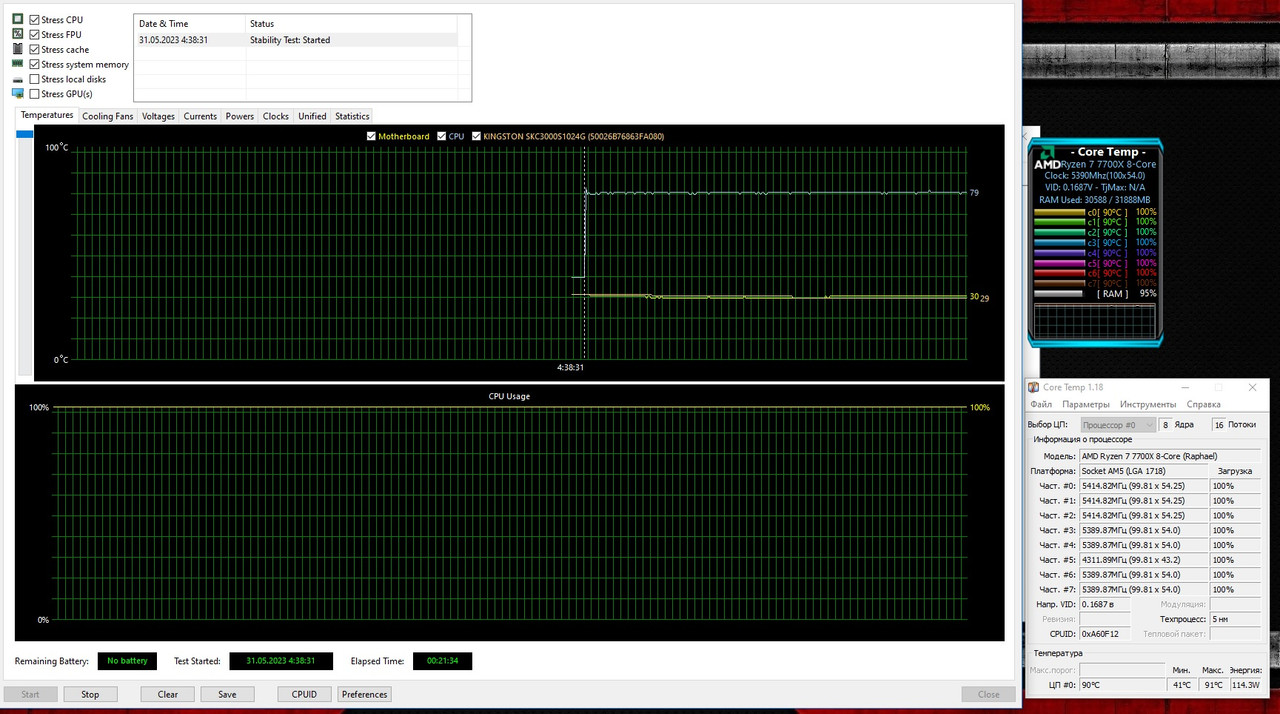Enable the Stress GPU(s) checkbox
Viewport: 1280px width, 714px height.
click(x=35, y=94)
